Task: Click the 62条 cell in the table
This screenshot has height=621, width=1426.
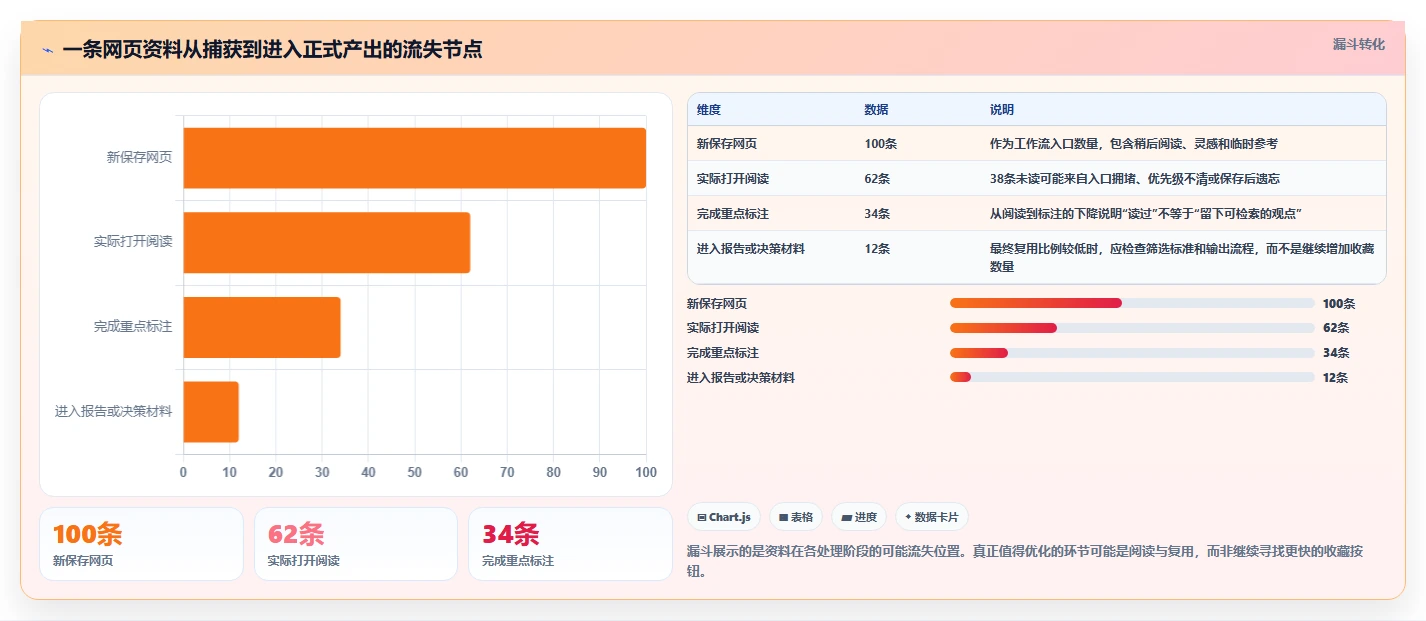Action: pyautogui.click(x=877, y=179)
